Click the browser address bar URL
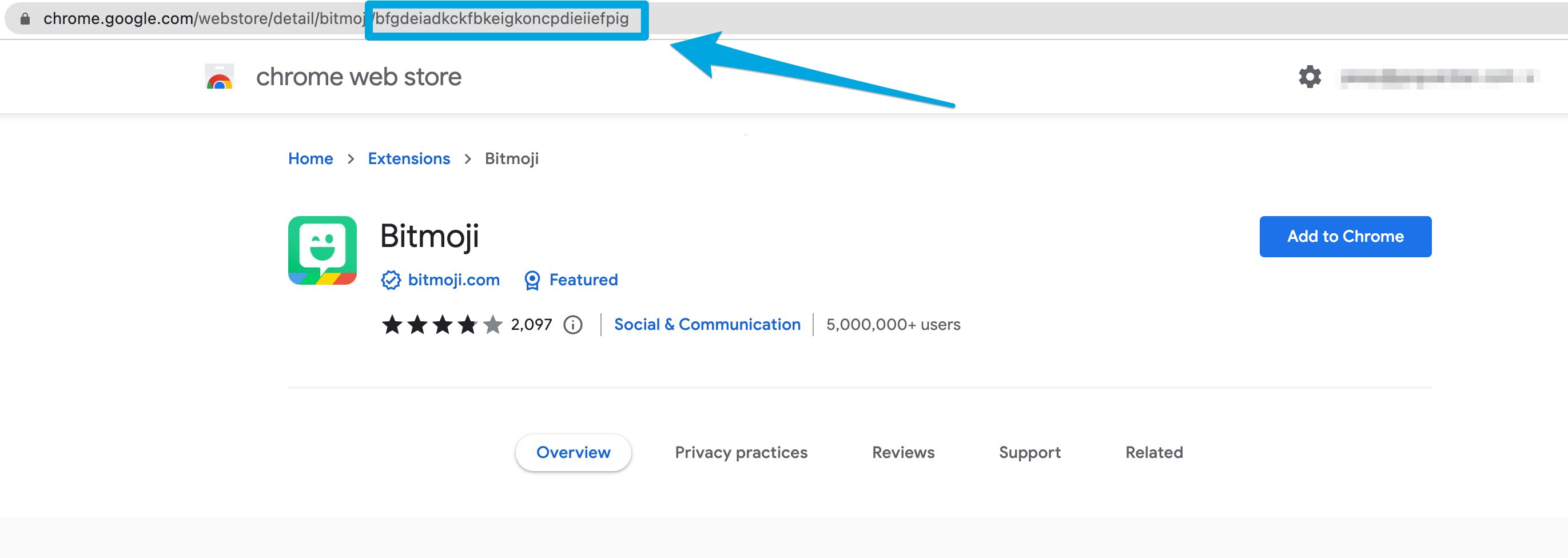The height and width of the screenshot is (558, 1568). [336, 19]
